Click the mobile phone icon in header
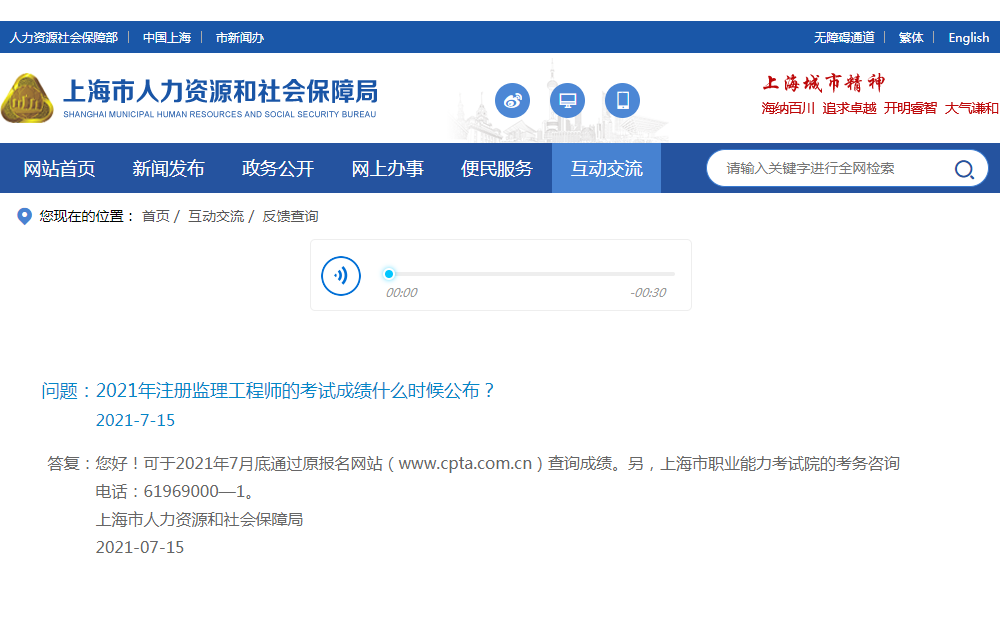The image size is (1000, 628). pyautogui.click(x=622, y=101)
